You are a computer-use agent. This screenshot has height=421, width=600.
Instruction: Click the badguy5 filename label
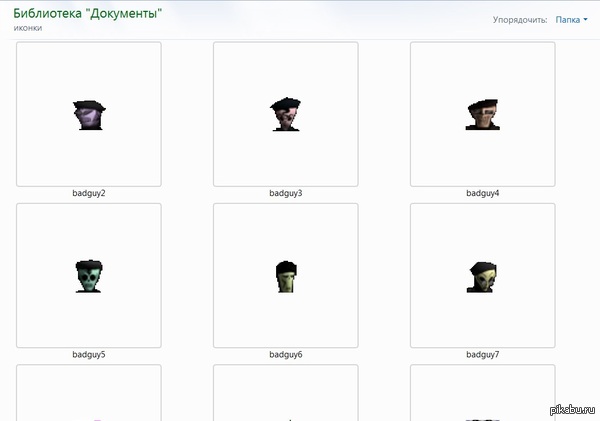(x=89, y=354)
